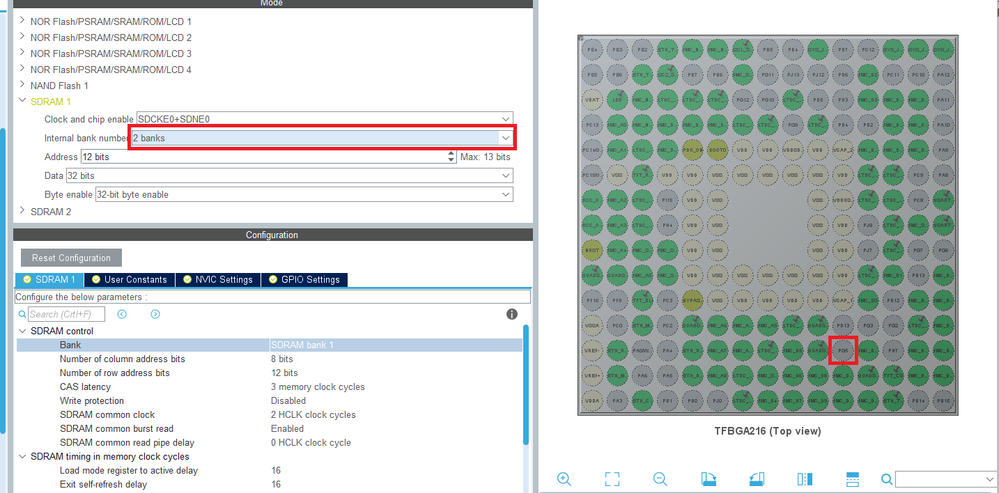Select the PA10 pin
The height and width of the screenshot is (493, 999).
(943, 124)
